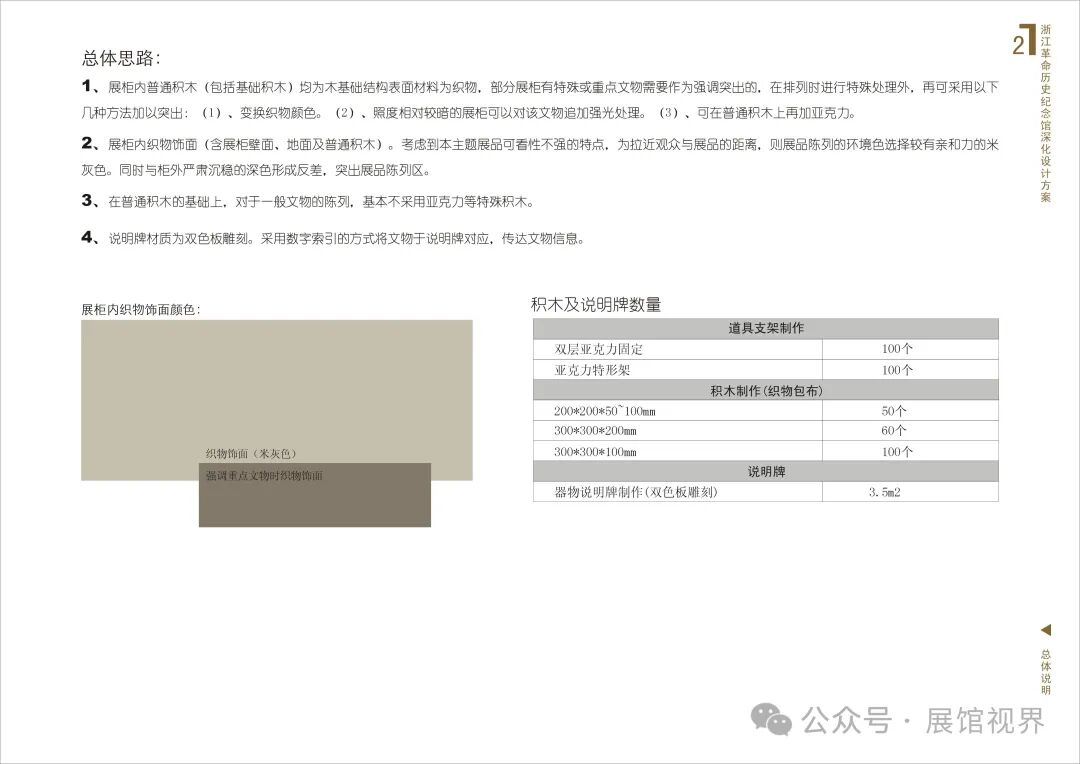The height and width of the screenshot is (764, 1080).
Task: Click the 双层亚克力固定 table cell
Action: (599, 349)
